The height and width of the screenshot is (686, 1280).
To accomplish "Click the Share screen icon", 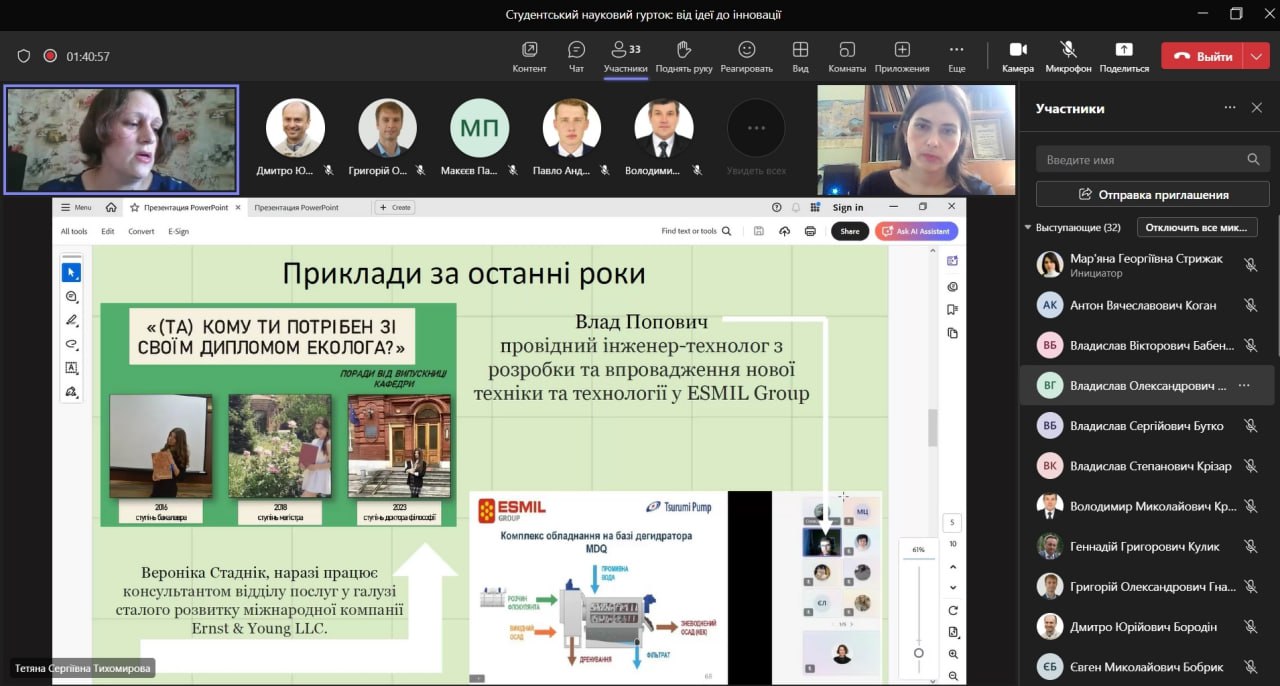I will 1124,50.
